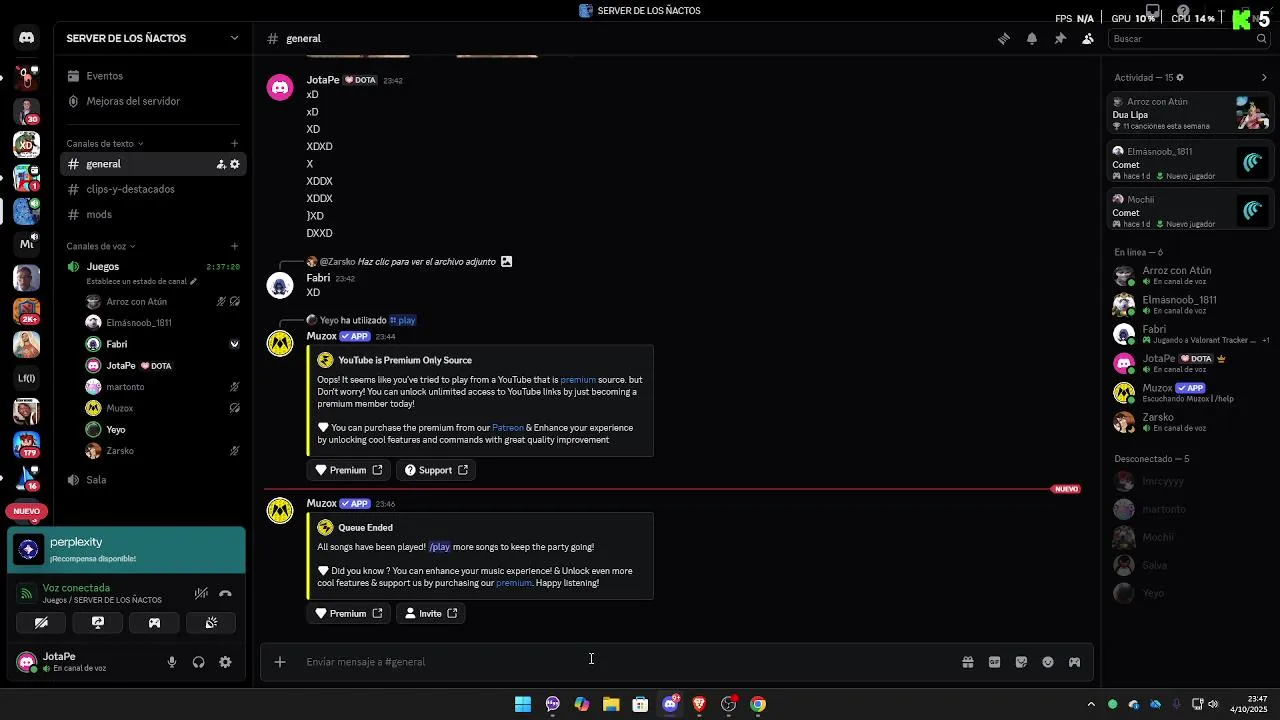Open the GIF picker

995,662
